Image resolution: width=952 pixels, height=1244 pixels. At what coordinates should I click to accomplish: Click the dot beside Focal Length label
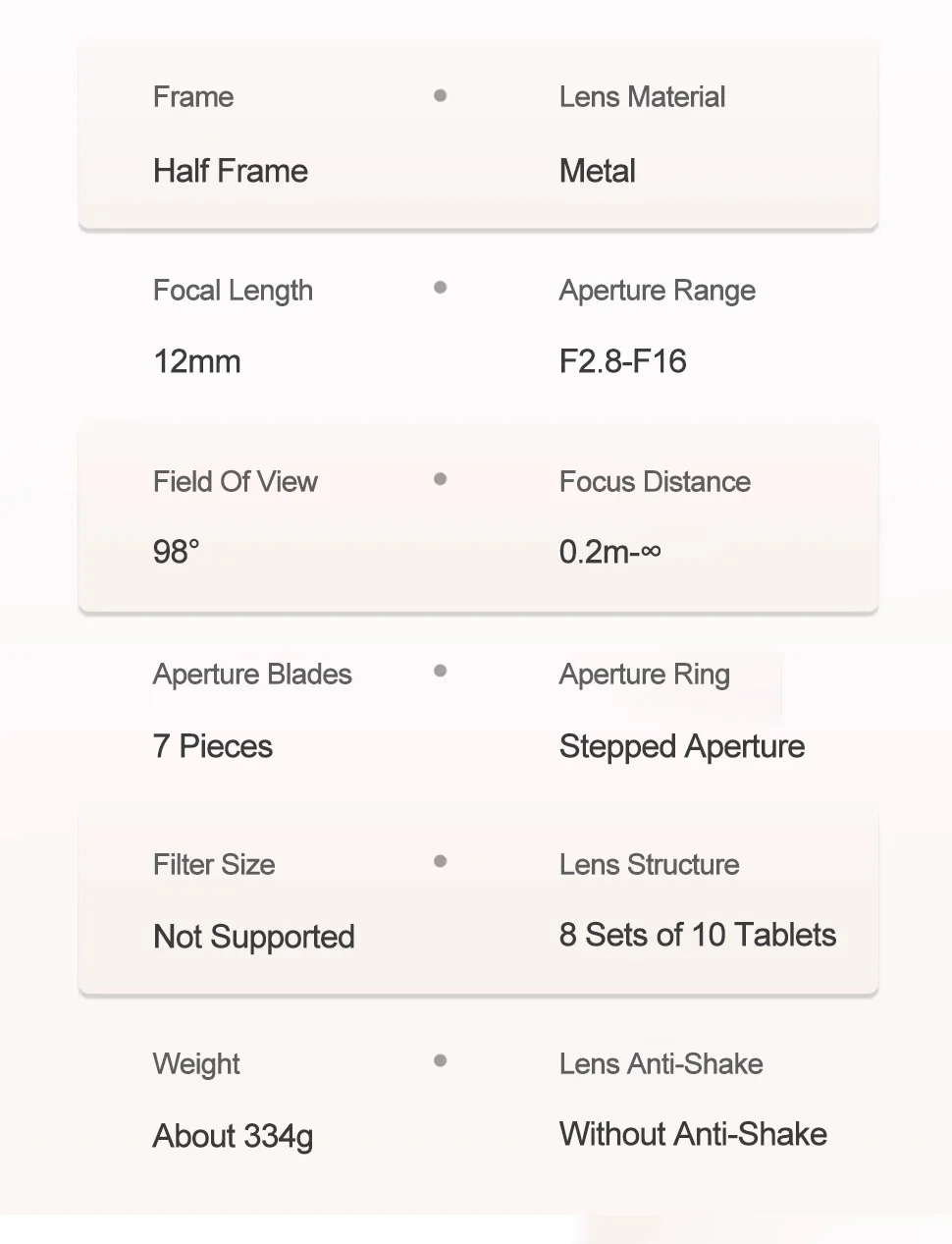tap(440, 288)
